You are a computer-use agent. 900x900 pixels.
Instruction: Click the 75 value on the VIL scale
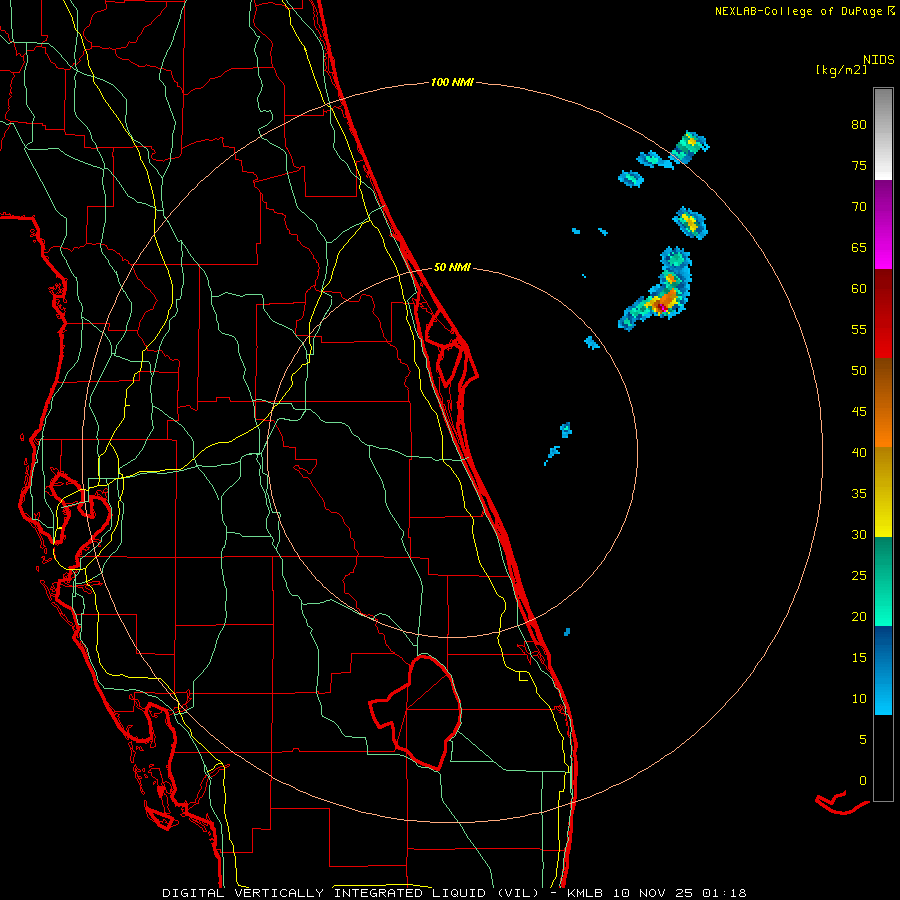pyautogui.click(x=859, y=165)
